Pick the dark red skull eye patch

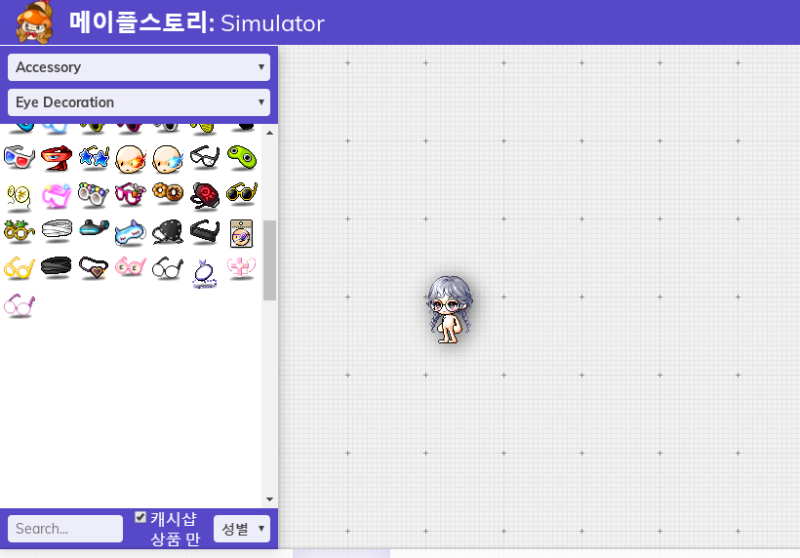(205, 196)
